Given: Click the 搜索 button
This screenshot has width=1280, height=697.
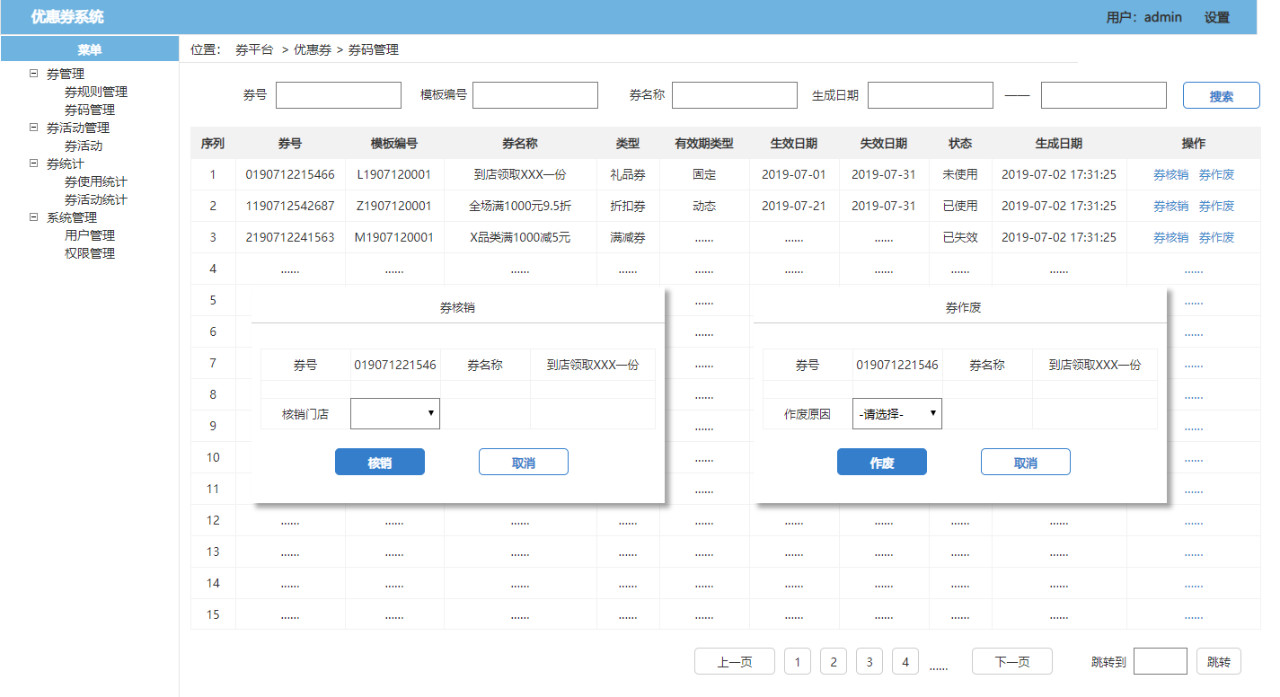Looking at the screenshot, I should [1221, 96].
